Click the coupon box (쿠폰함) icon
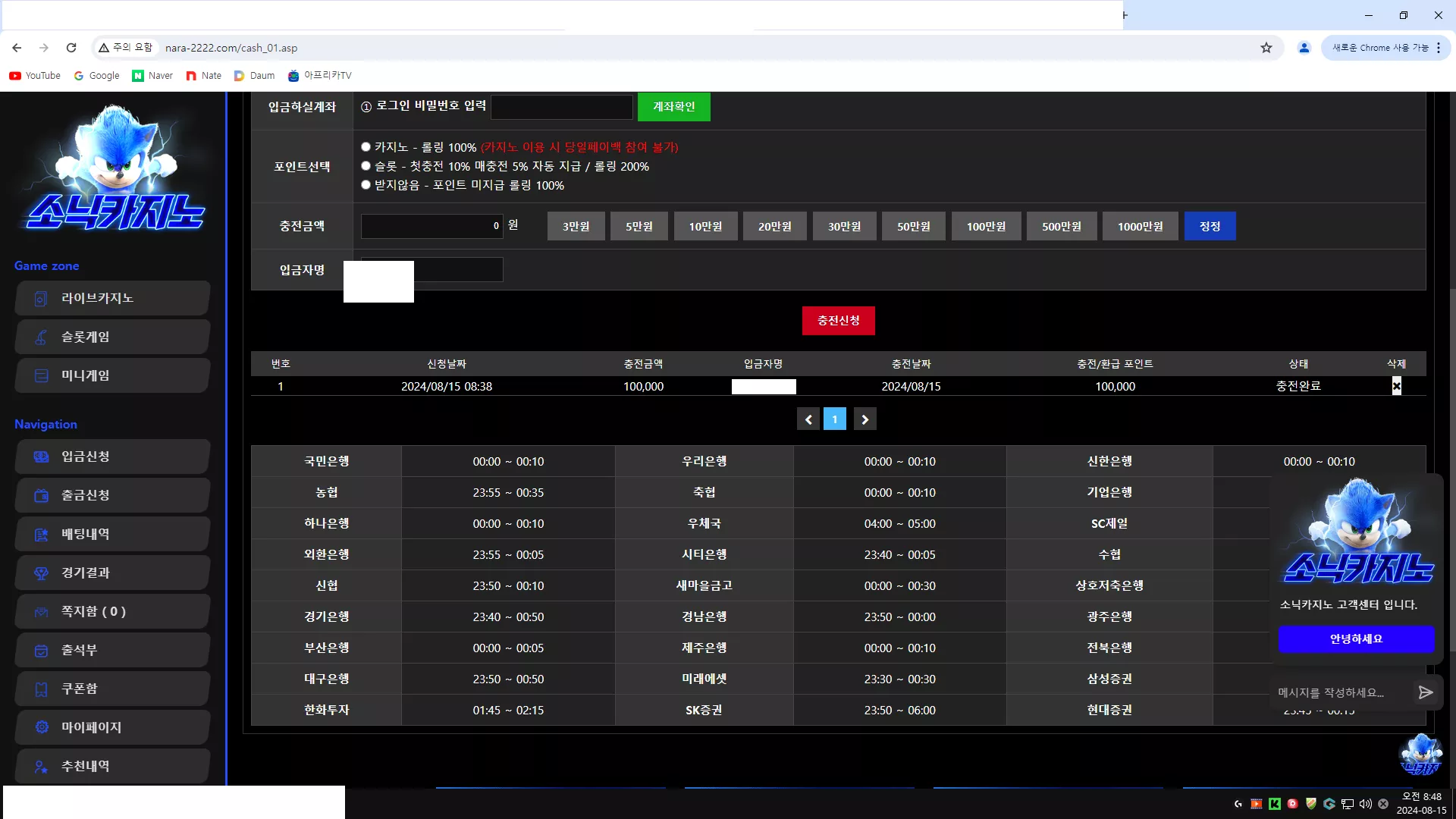 (x=41, y=689)
